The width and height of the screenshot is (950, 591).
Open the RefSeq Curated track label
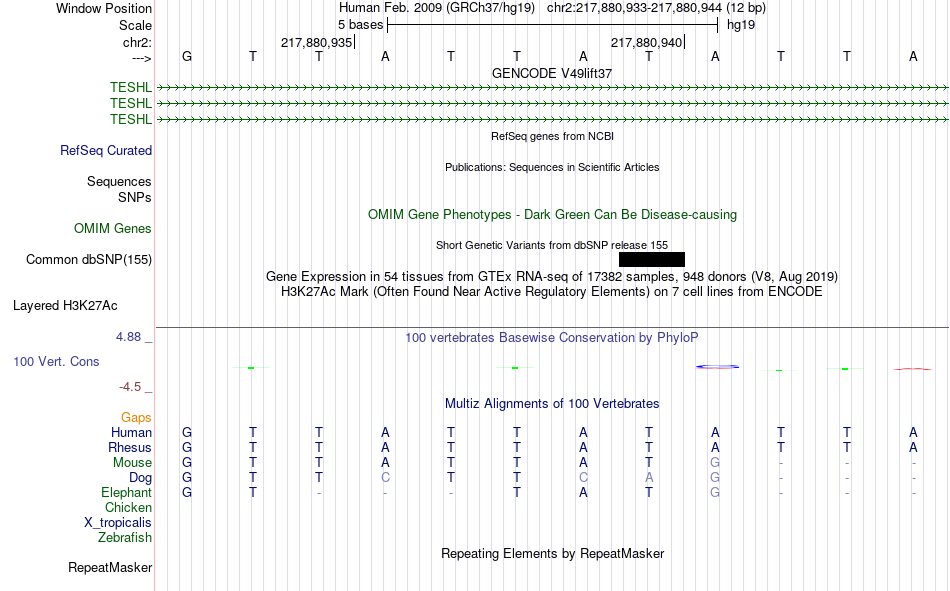point(106,150)
